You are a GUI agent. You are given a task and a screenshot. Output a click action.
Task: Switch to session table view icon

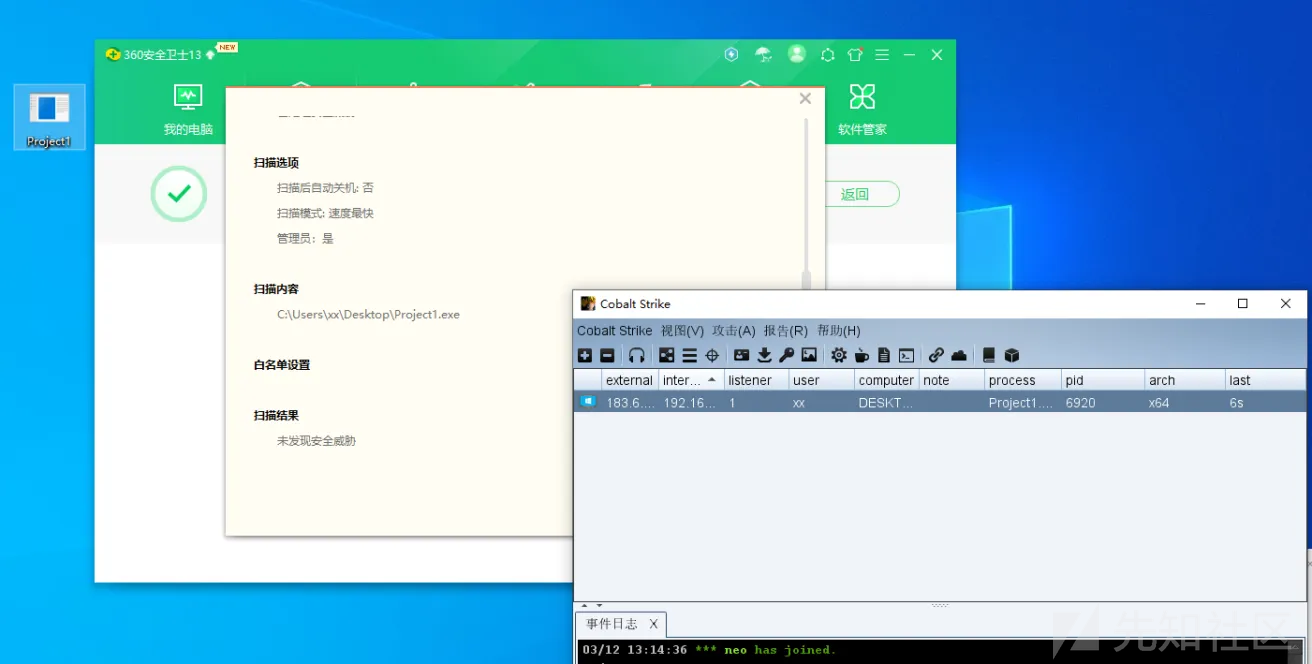coord(689,355)
